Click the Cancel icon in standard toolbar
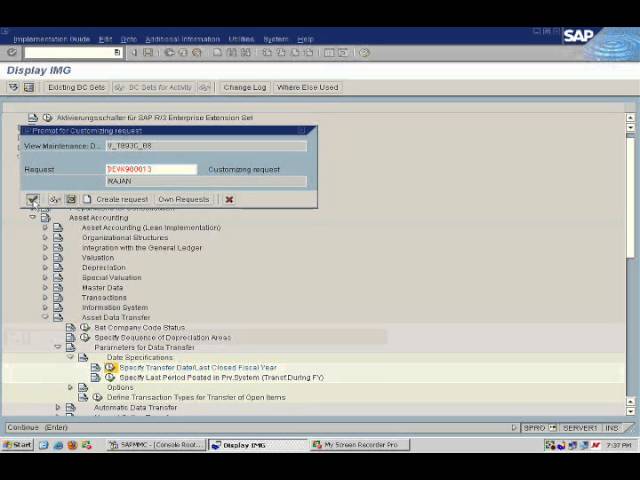This screenshot has height=480, width=640. [x=197, y=52]
